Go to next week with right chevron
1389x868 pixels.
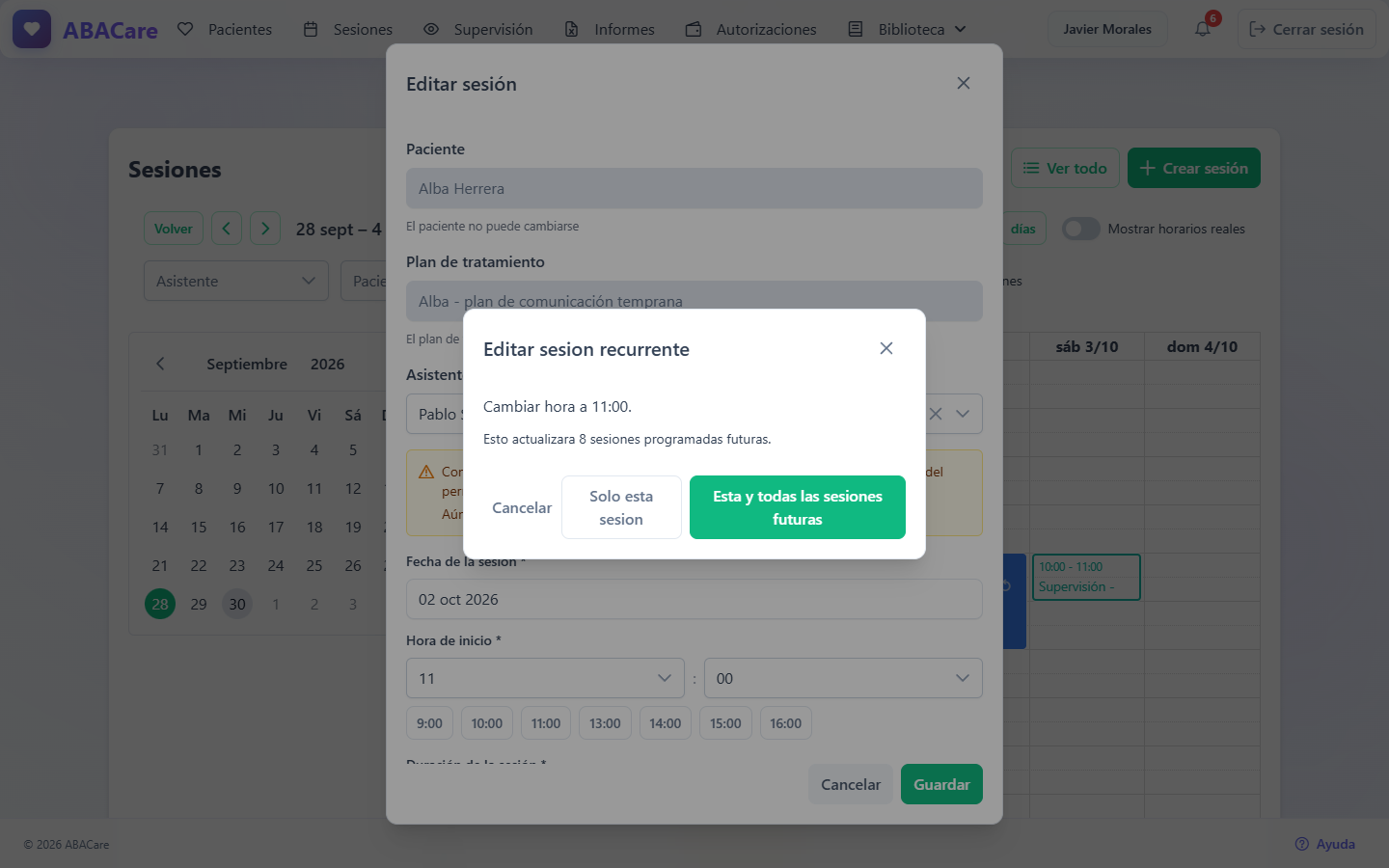coord(265,229)
